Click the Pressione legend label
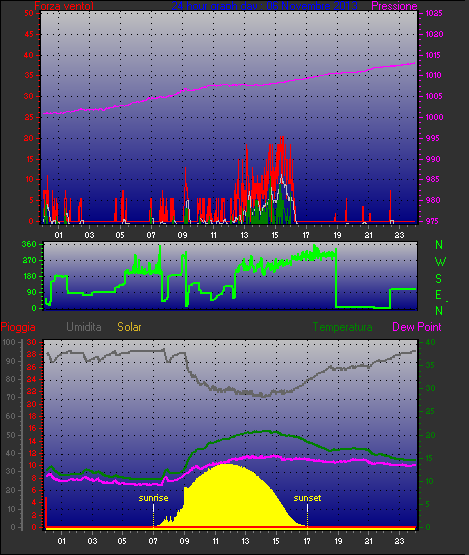Viewport: 469px width, 555px height. pos(394,6)
